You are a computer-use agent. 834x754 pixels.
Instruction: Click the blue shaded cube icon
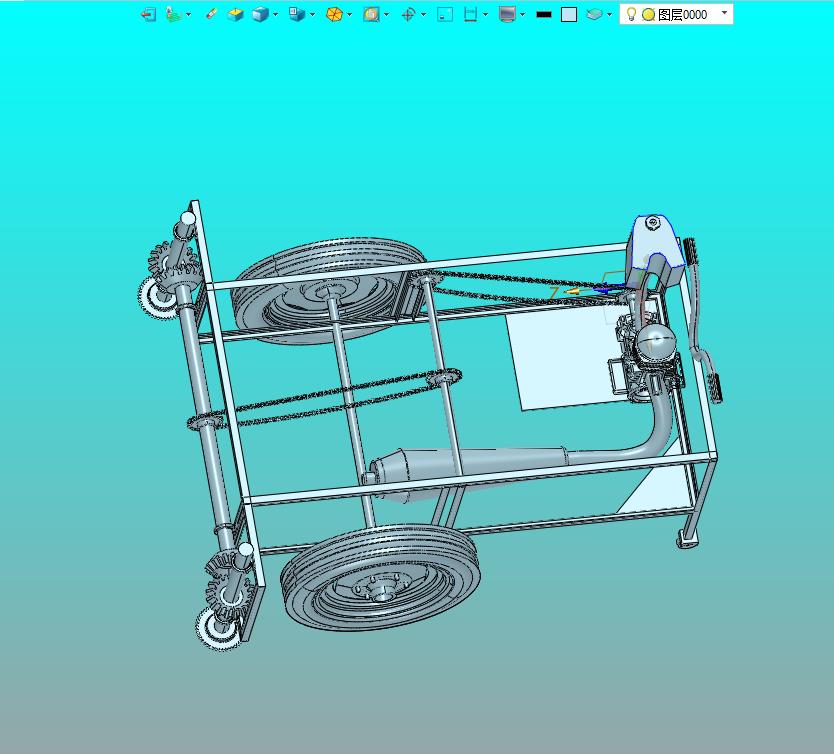click(x=261, y=14)
